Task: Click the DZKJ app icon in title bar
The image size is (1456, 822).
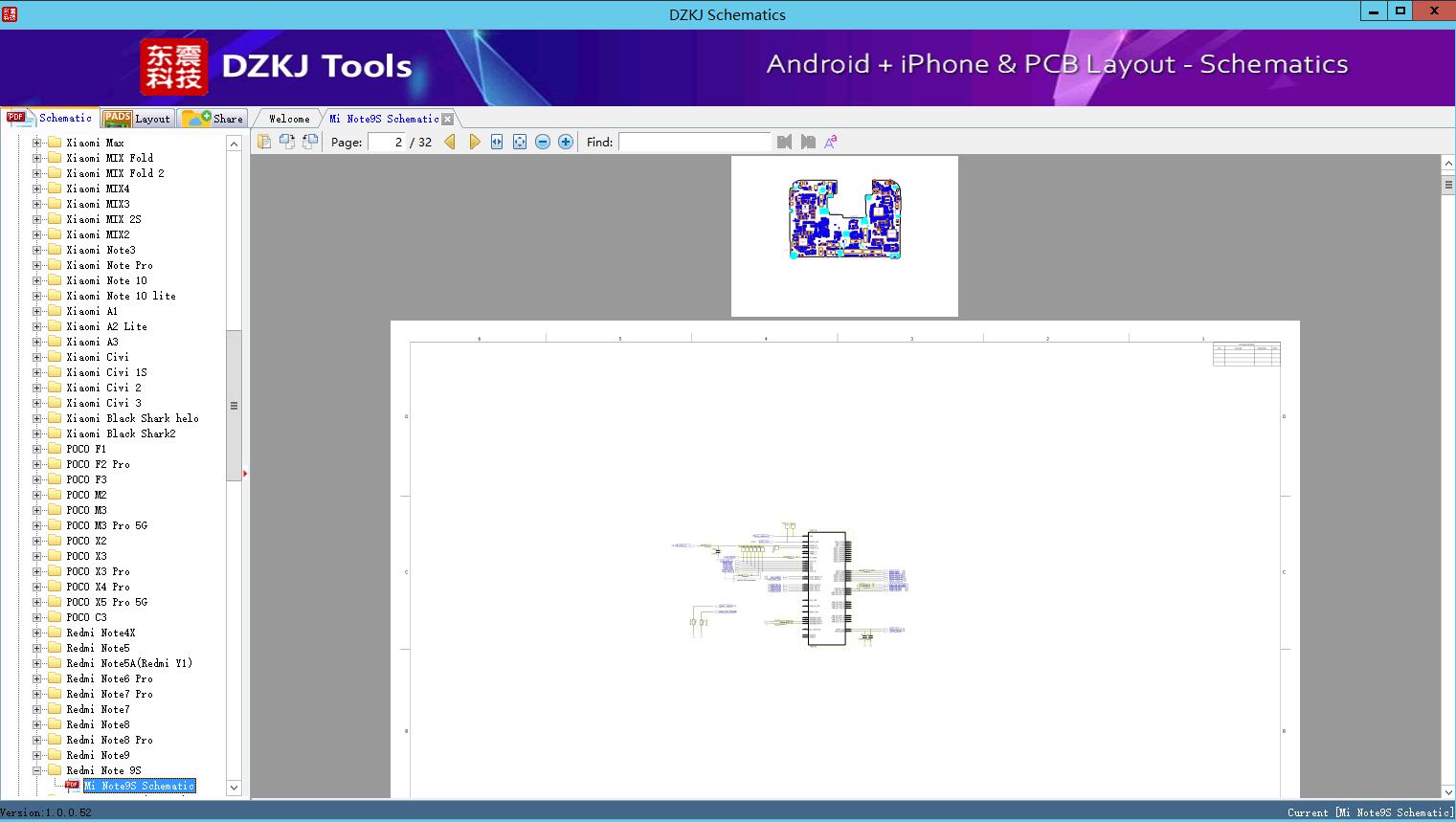Action: point(10,13)
